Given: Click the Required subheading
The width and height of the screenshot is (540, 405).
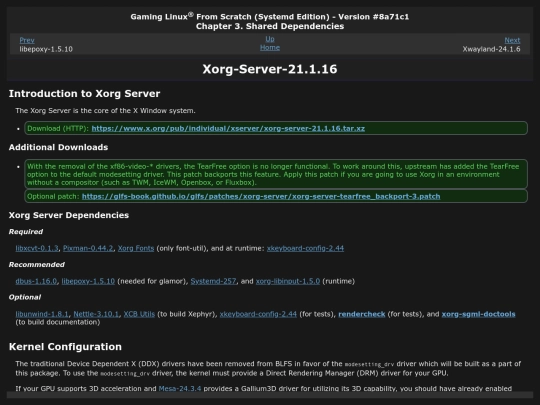Looking at the screenshot, I should pyautogui.click(x=26, y=232).
